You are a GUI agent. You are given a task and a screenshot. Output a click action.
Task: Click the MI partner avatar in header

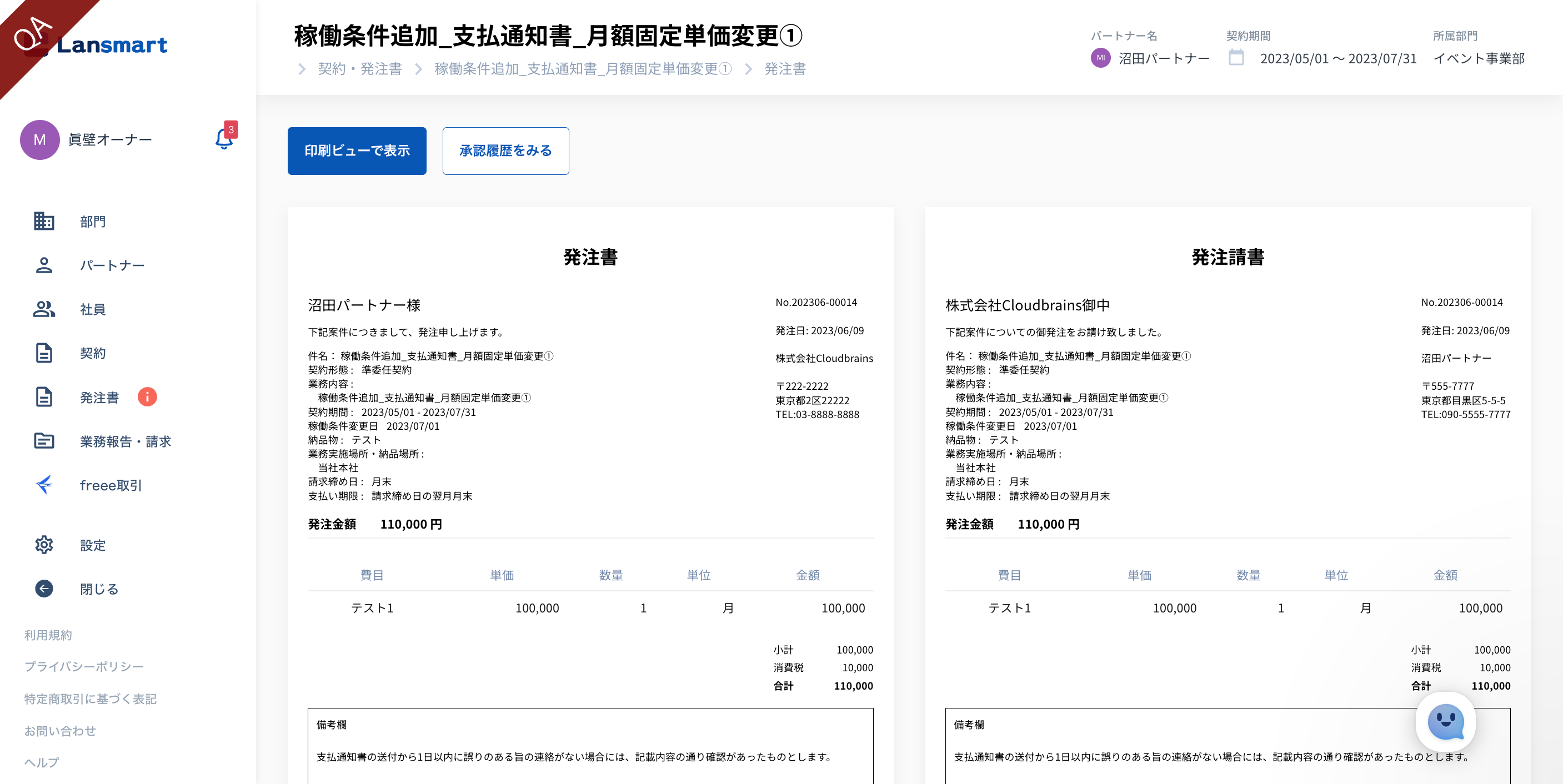click(1100, 58)
